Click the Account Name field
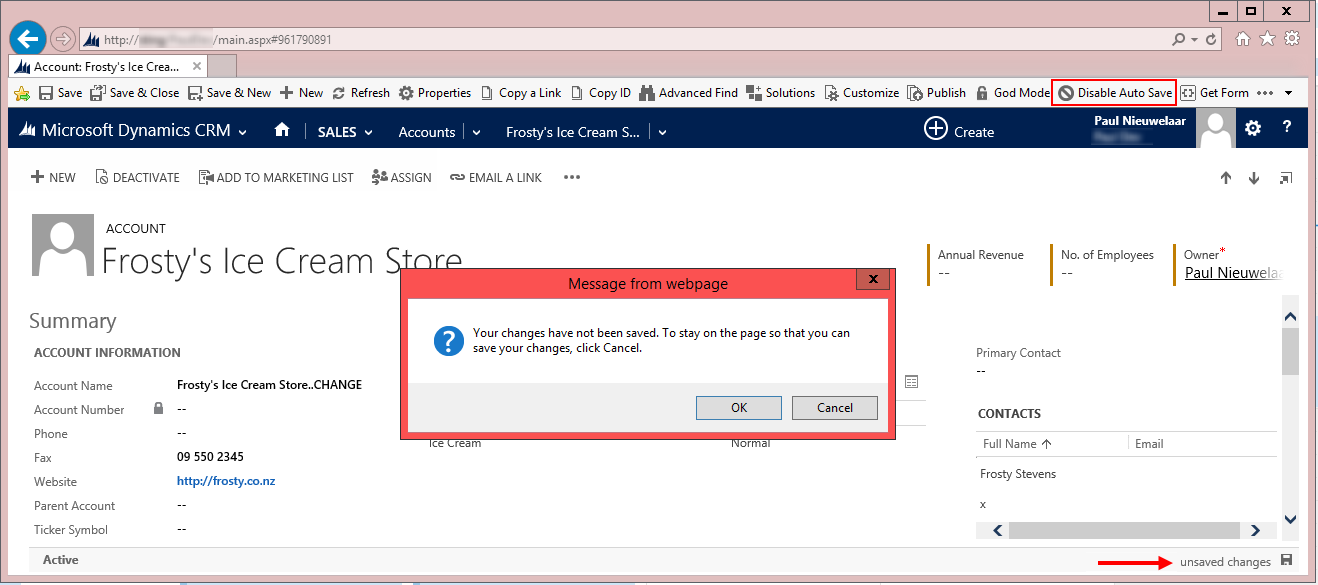This screenshot has width=1318, height=585. click(x=269, y=385)
